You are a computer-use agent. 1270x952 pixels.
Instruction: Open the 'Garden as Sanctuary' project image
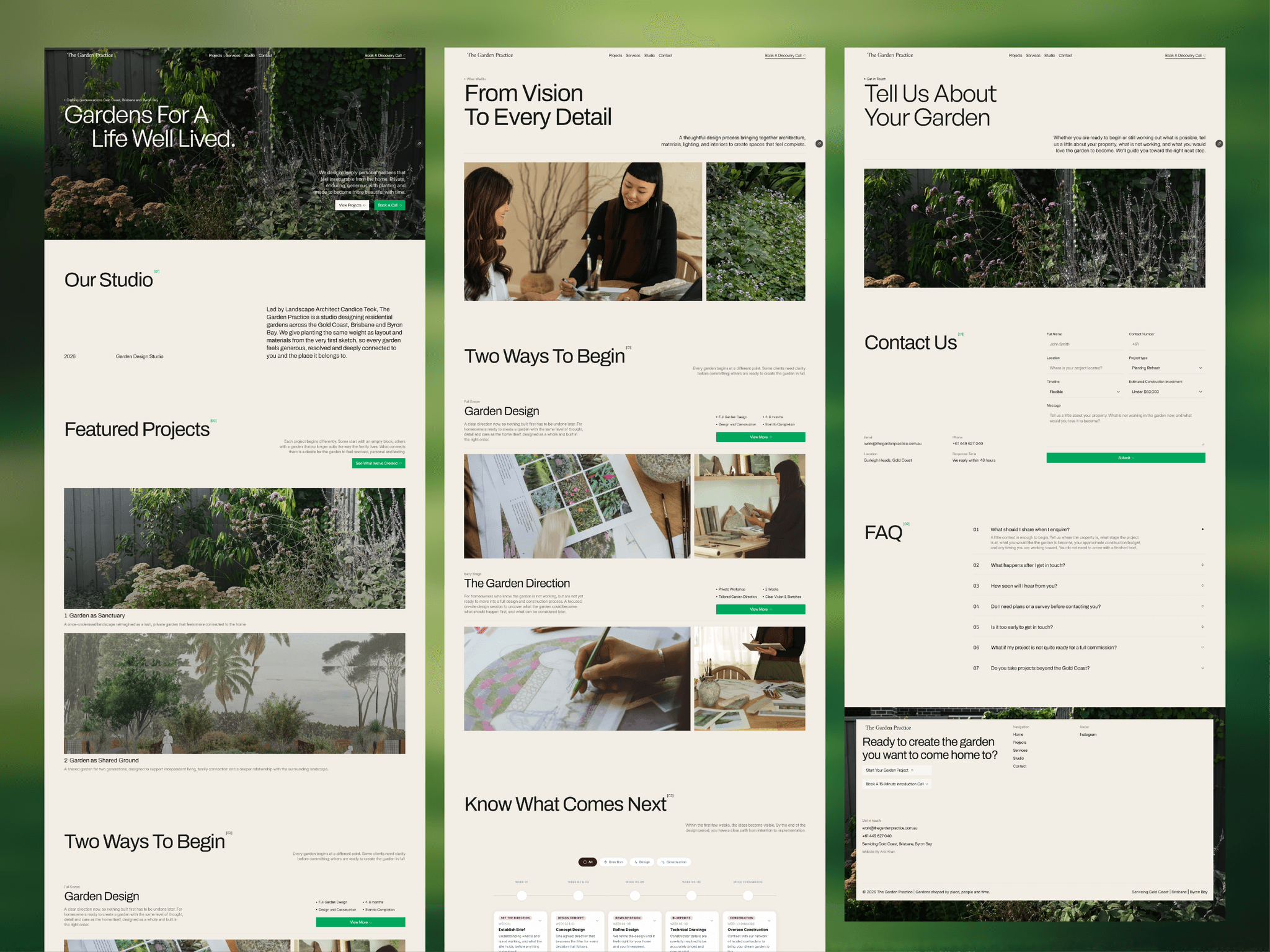234,548
